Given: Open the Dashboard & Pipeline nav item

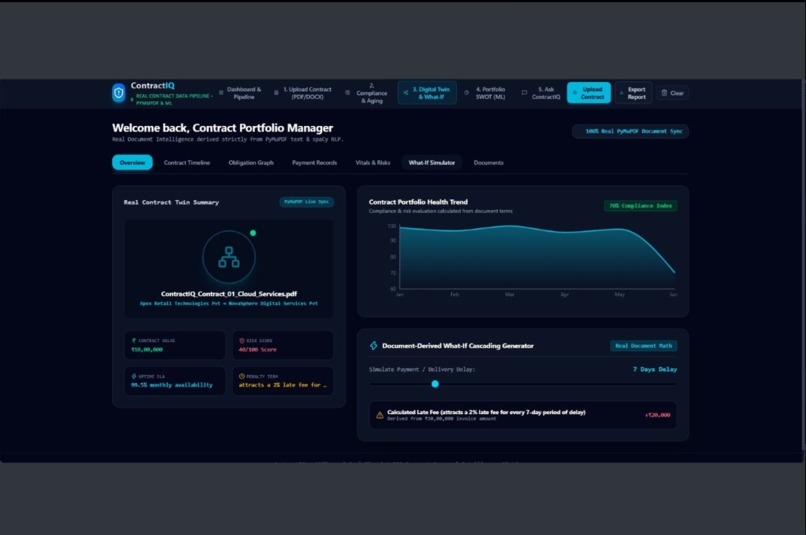Looking at the screenshot, I should tap(241, 93).
